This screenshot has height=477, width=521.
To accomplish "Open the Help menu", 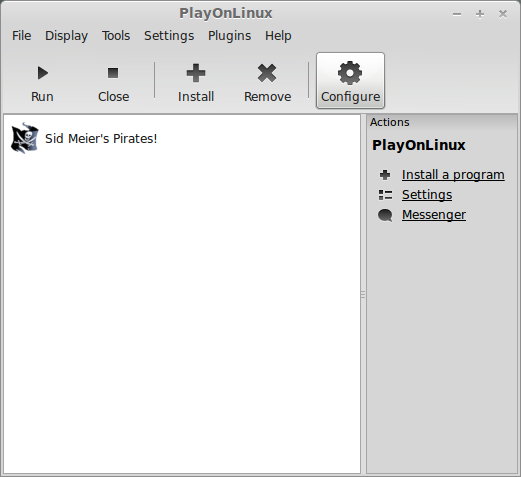I will (278, 36).
